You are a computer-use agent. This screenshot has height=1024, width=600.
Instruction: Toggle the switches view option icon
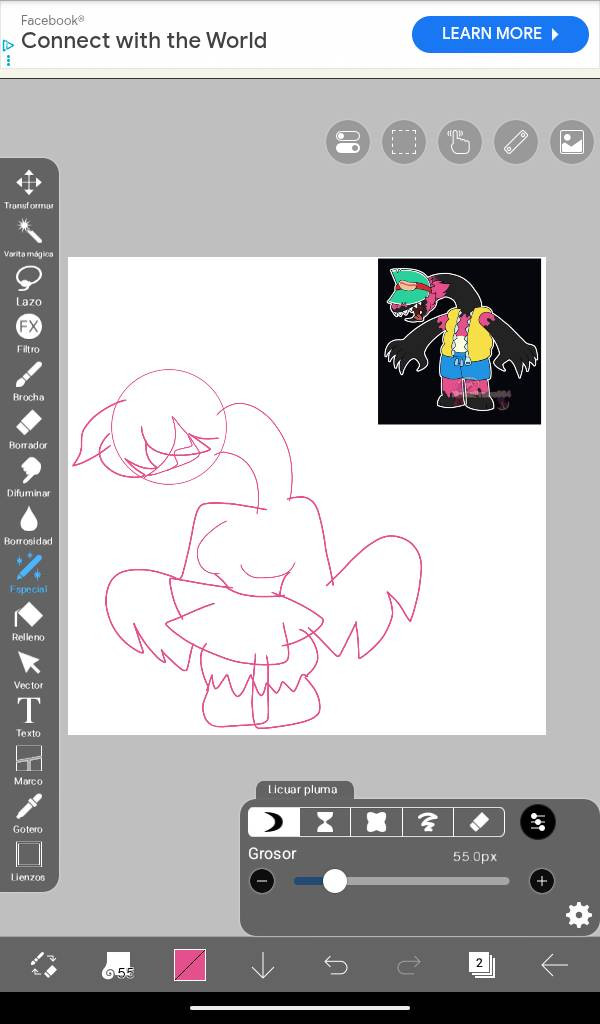348,142
